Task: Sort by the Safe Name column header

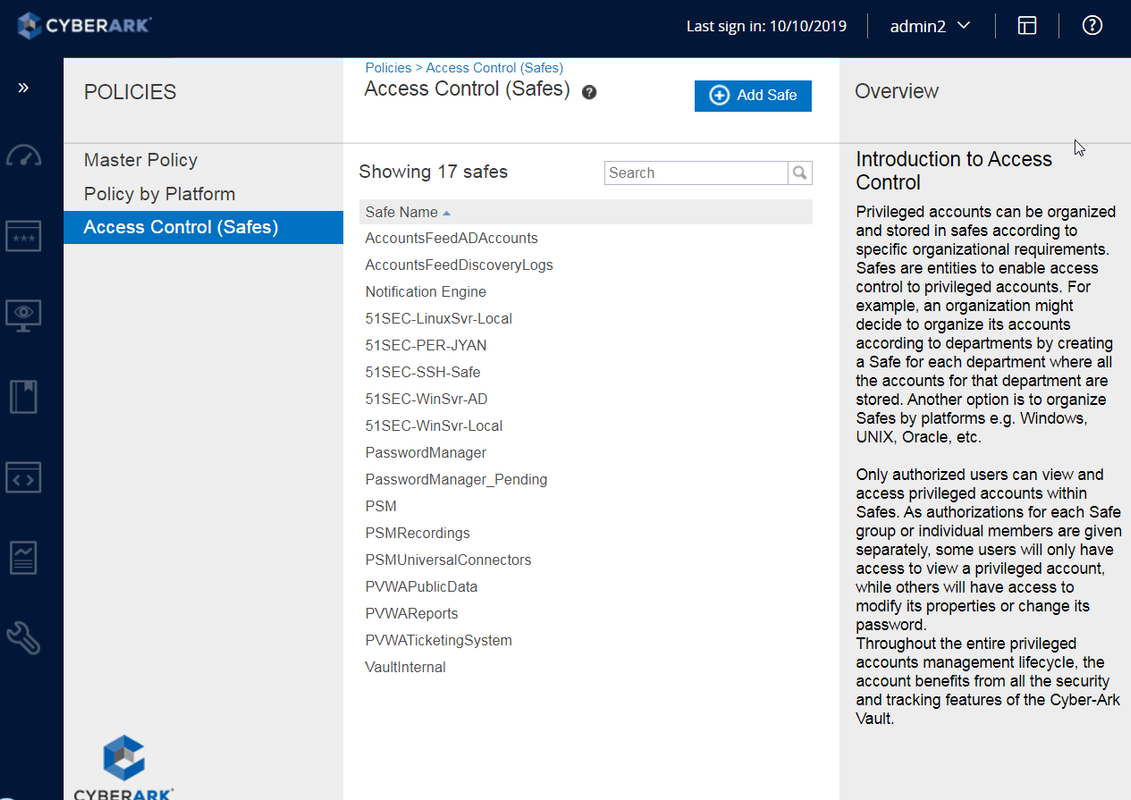Action: point(408,212)
